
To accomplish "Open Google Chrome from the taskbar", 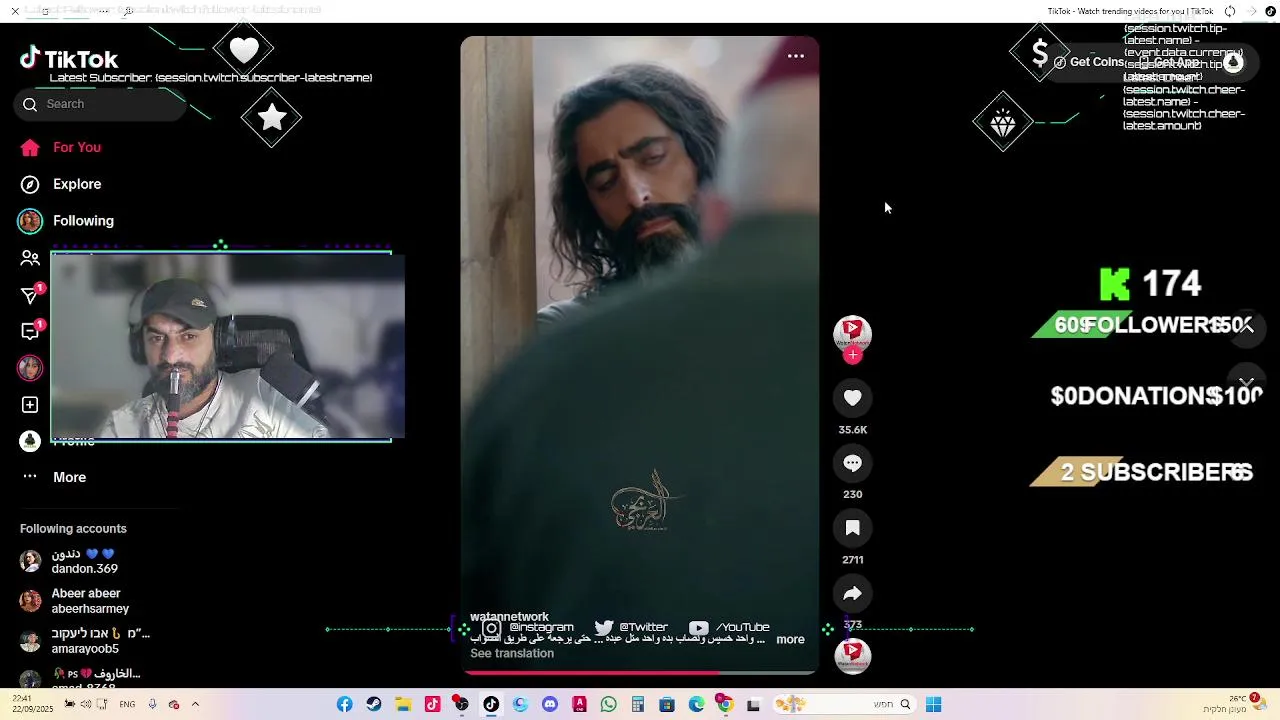I will [x=725, y=705].
